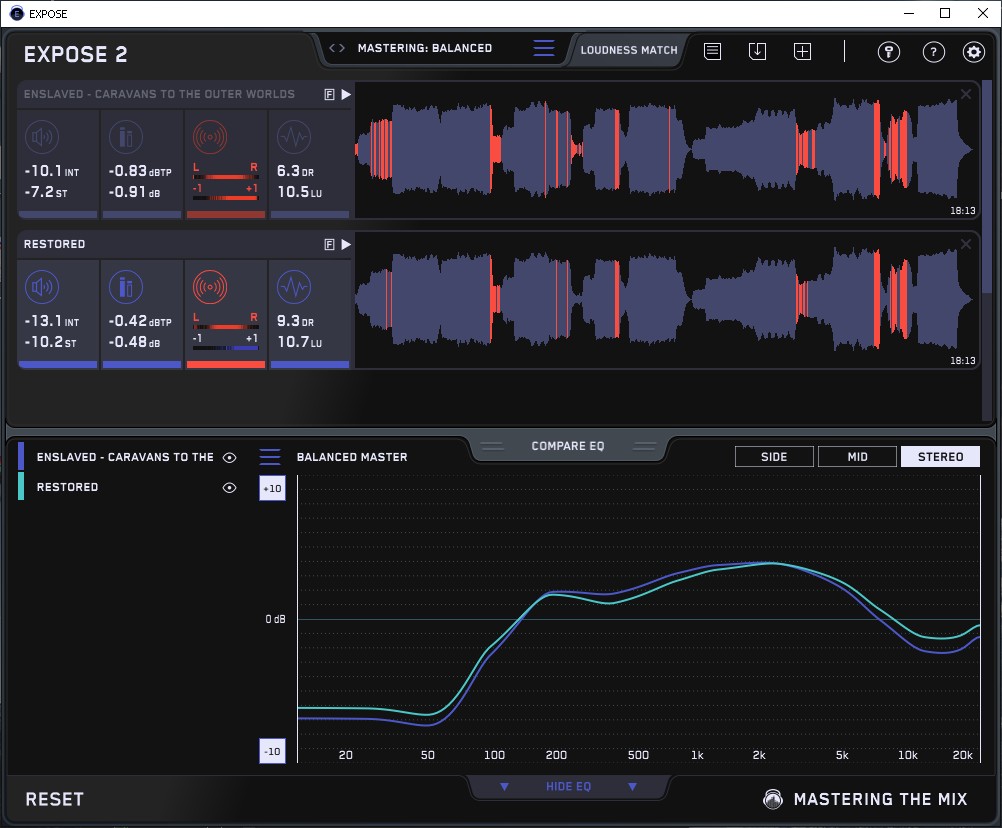Remove the Enslaved track with its X
Image resolution: width=1002 pixels, height=828 pixels.
(x=966, y=94)
